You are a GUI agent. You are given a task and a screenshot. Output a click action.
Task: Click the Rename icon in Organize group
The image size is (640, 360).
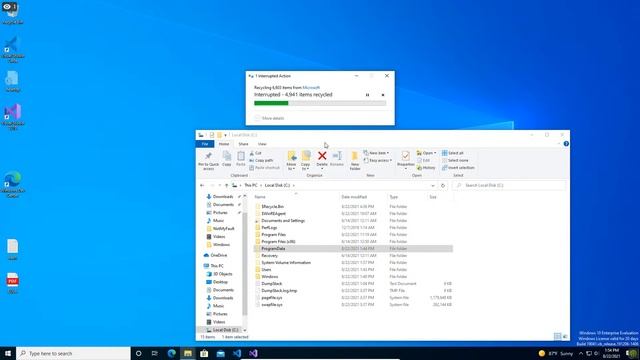click(337, 158)
